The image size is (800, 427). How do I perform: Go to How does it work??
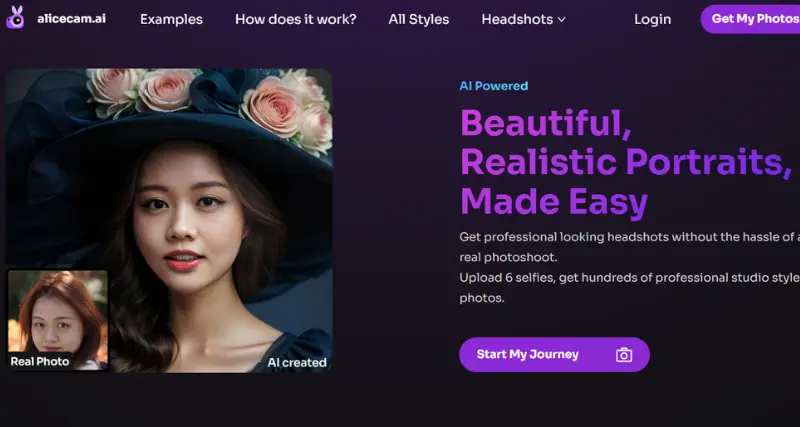(295, 19)
